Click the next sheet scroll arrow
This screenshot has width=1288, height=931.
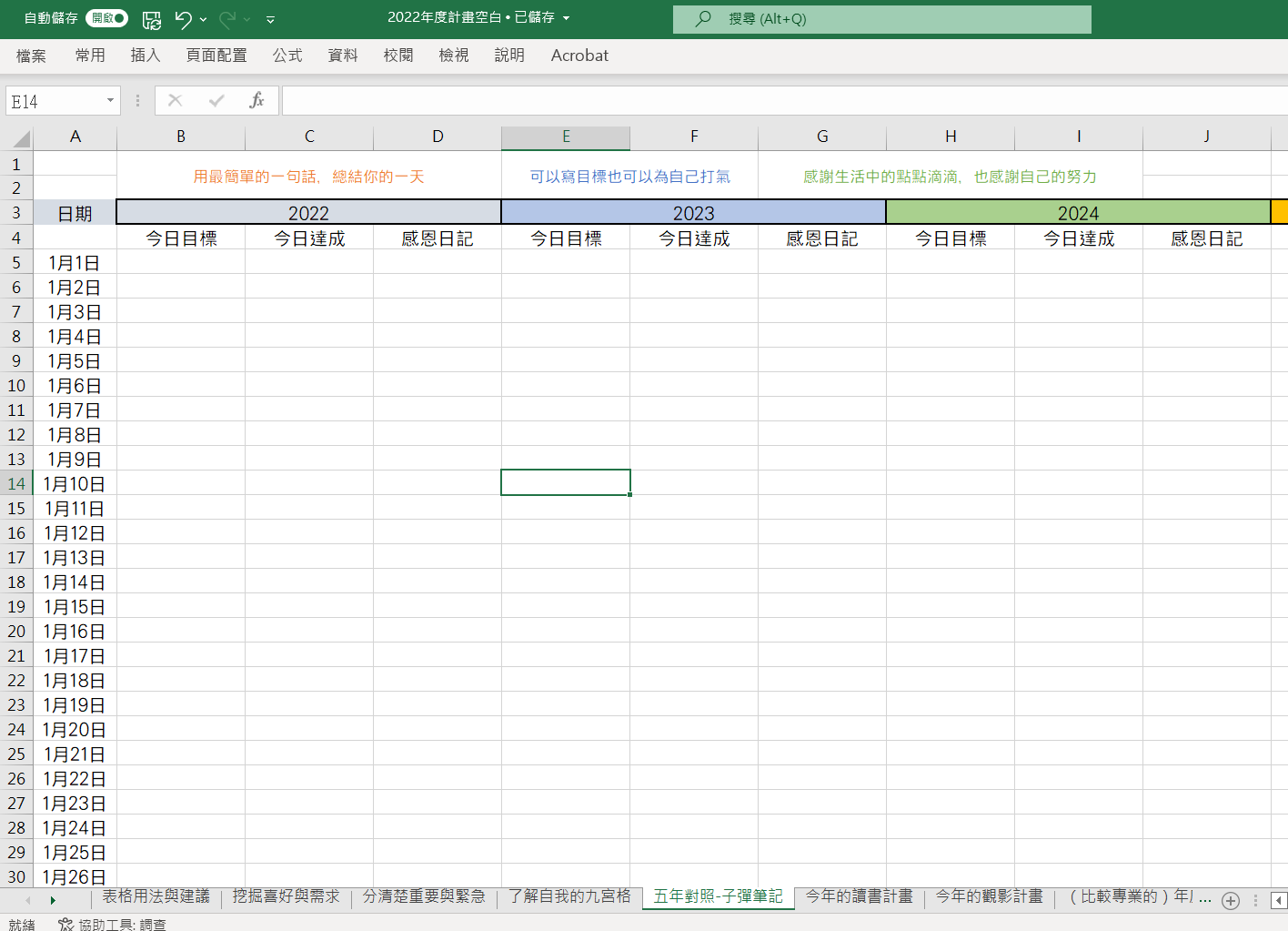tap(53, 900)
